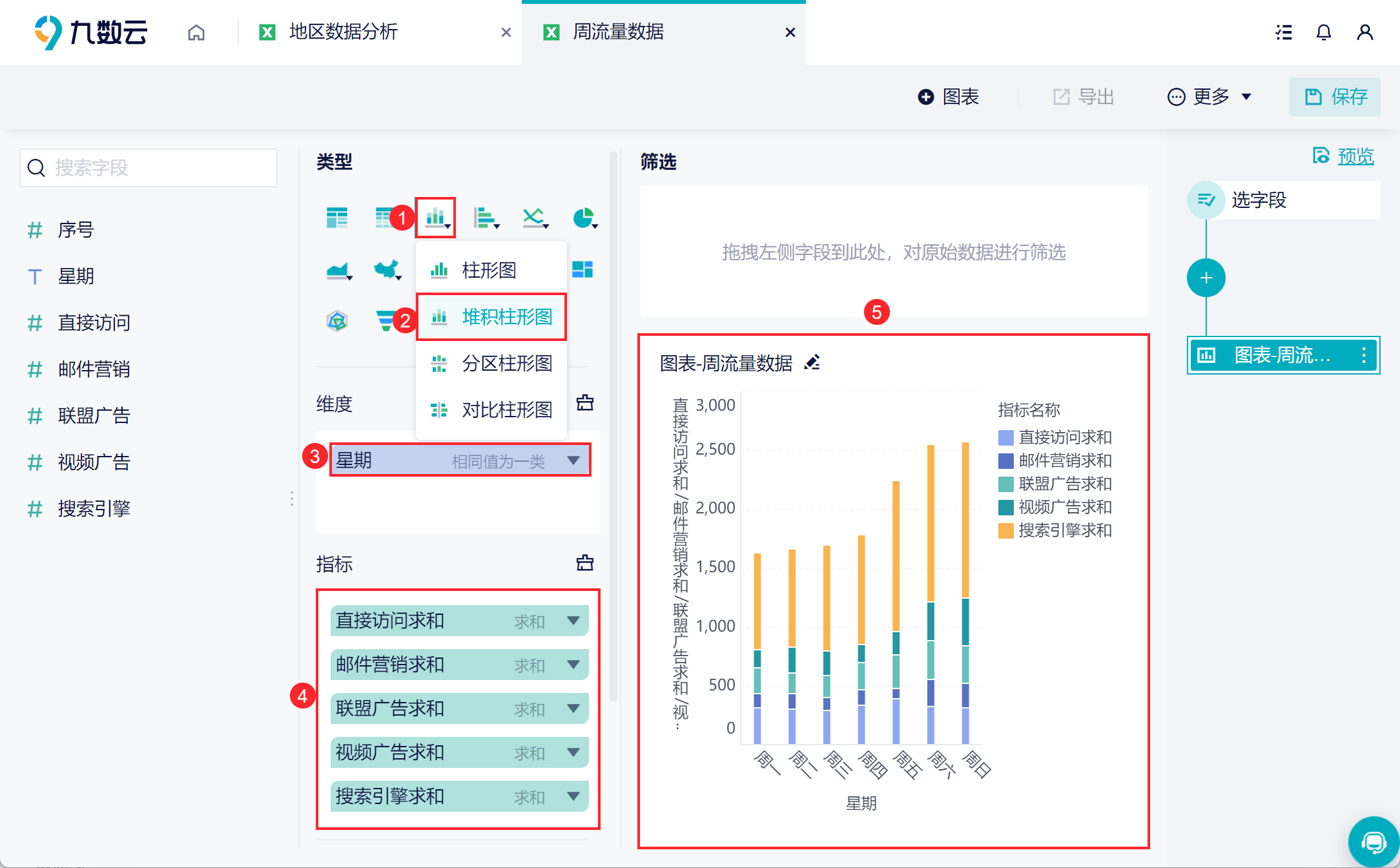Viewport: 1400px width, 868px height.
Task: Open 直接访问求和 aggregation dropdown
Action: click(573, 621)
